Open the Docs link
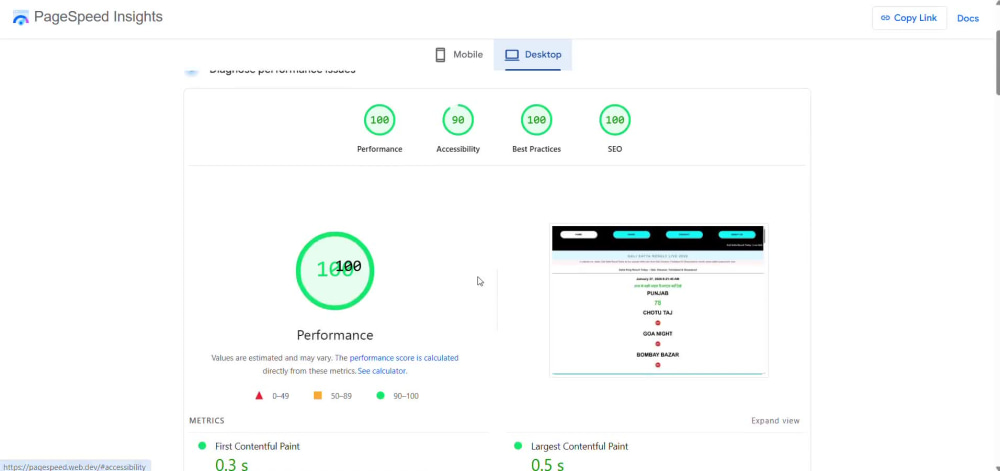This screenshot has width=1000, height=471. coord(967,18)
